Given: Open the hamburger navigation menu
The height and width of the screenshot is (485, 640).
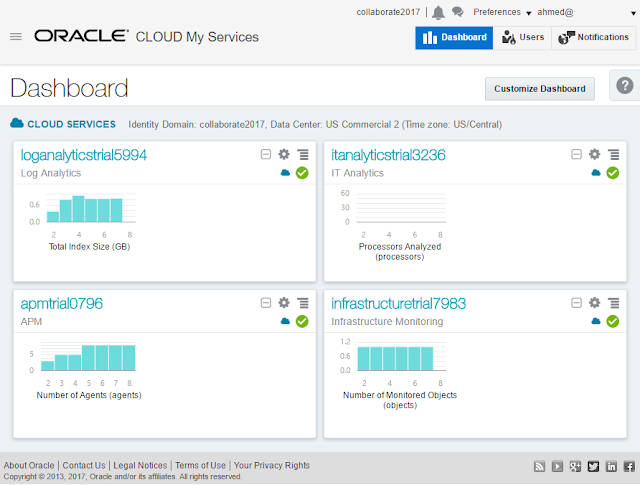Looking at the screenshot, I should 15,37.
